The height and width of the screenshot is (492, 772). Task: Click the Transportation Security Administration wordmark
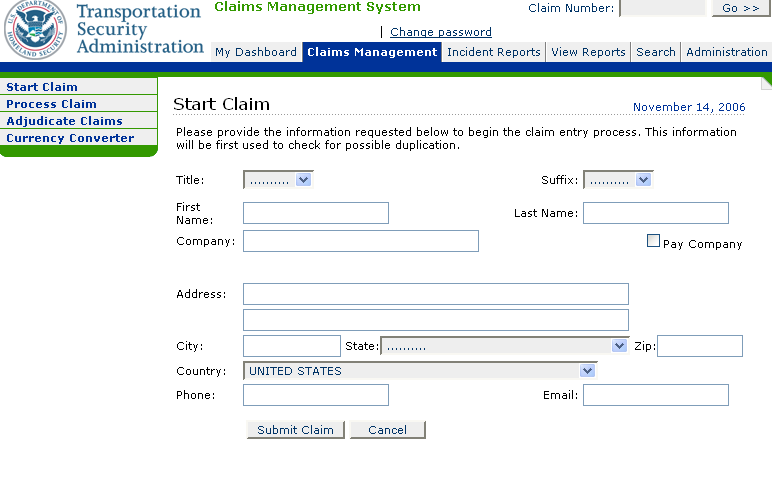(x=140, y=29)
